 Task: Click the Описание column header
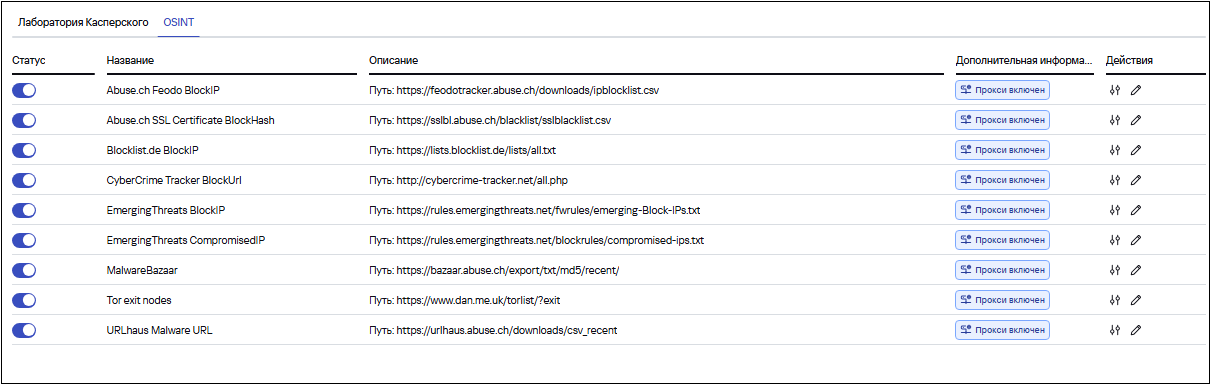point(393,60)
